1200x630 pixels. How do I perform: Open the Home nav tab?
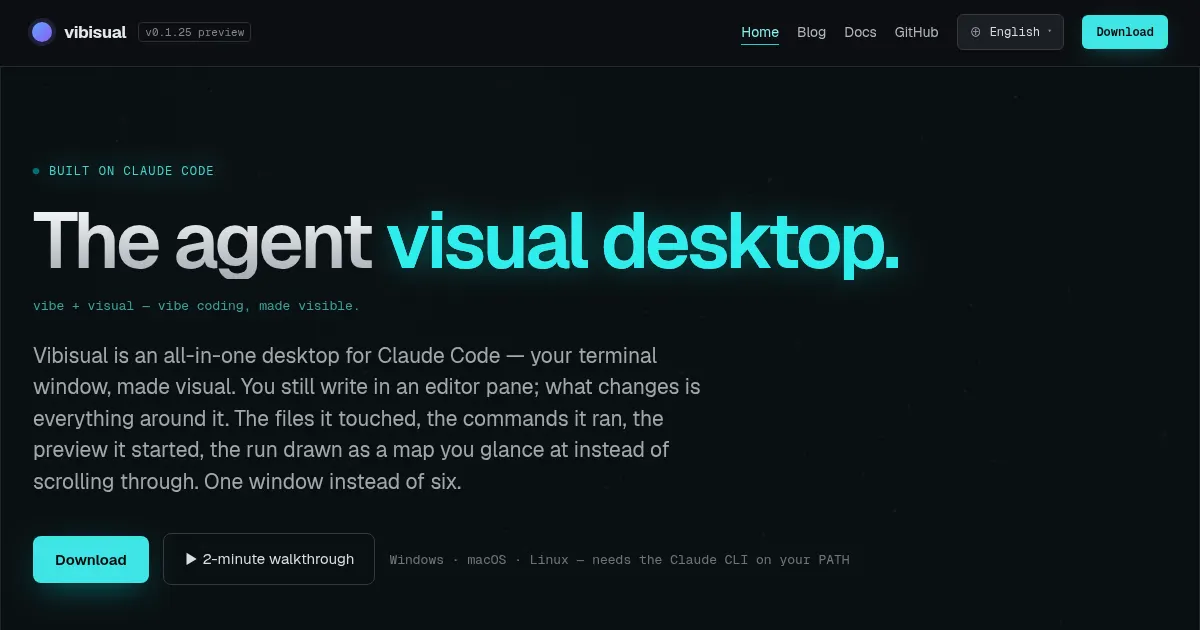[760, 32]
